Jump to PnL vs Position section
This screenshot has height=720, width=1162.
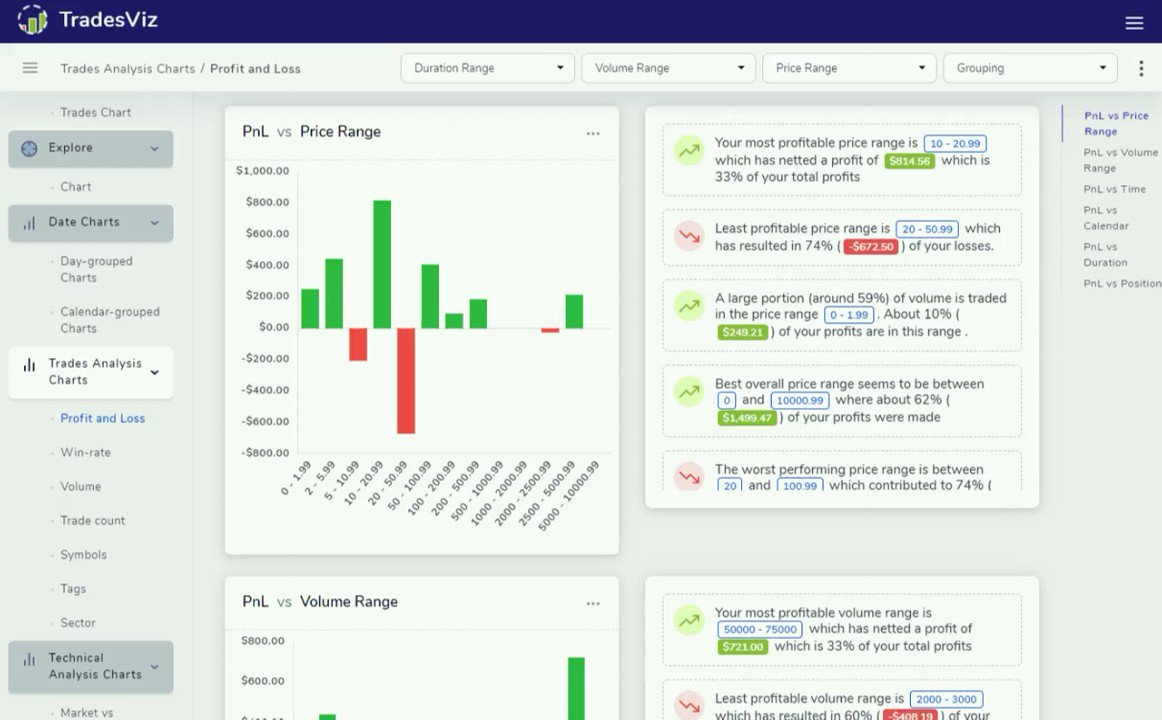tap(1121, 284)
